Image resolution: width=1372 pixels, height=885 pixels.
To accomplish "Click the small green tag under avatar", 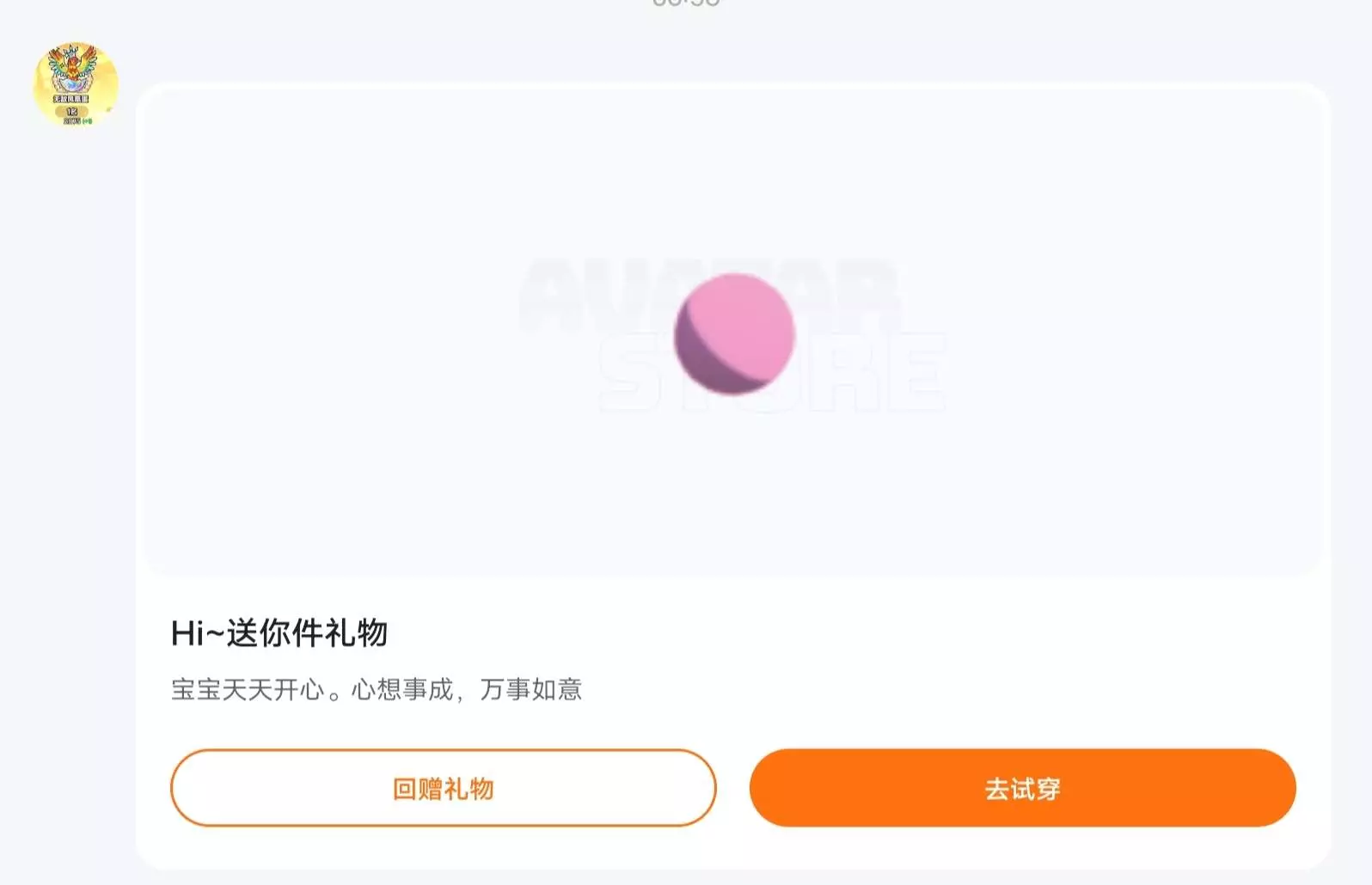I will pos(88,121).
